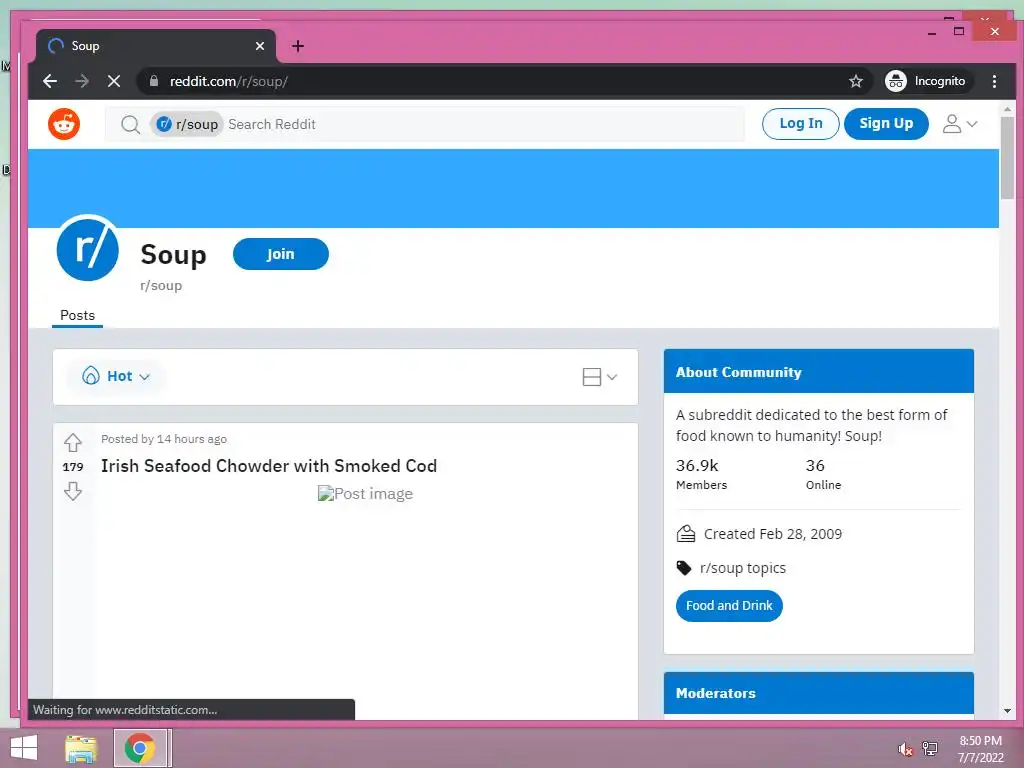This screenshot has height=768, width=1024.
Task: Maximize the Chrome window
Action: pos(959,31)
